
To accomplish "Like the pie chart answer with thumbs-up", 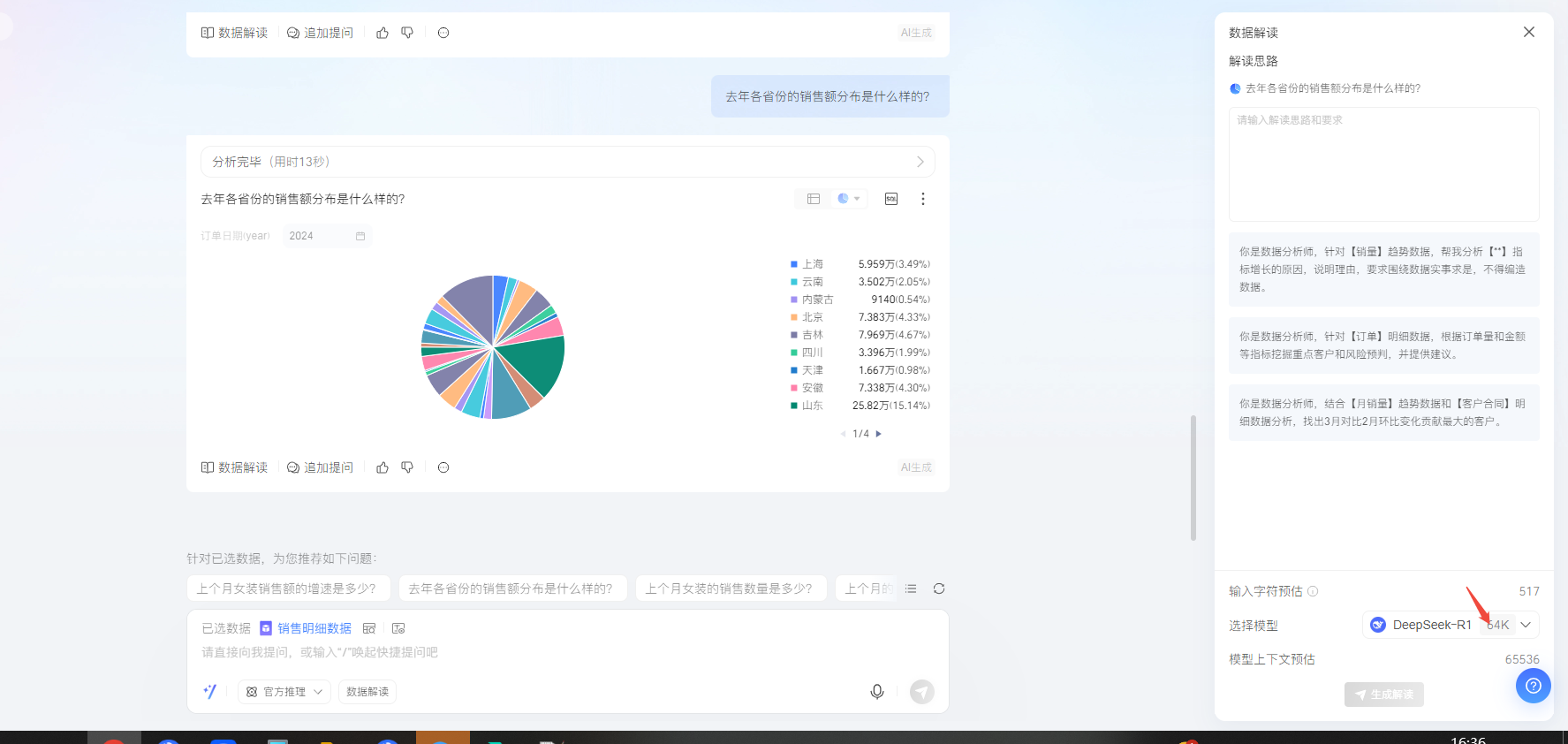I will (383, 467).
